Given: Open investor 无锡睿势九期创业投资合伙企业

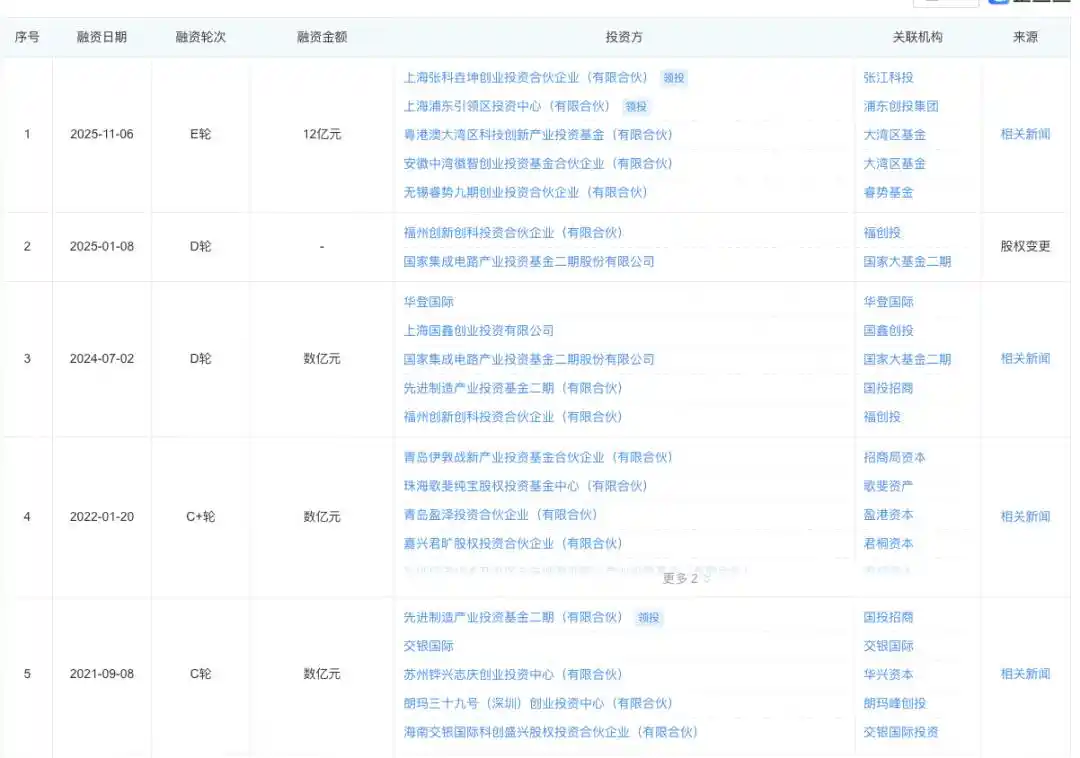Looking at the screenshot, I should tap(526, 193).
